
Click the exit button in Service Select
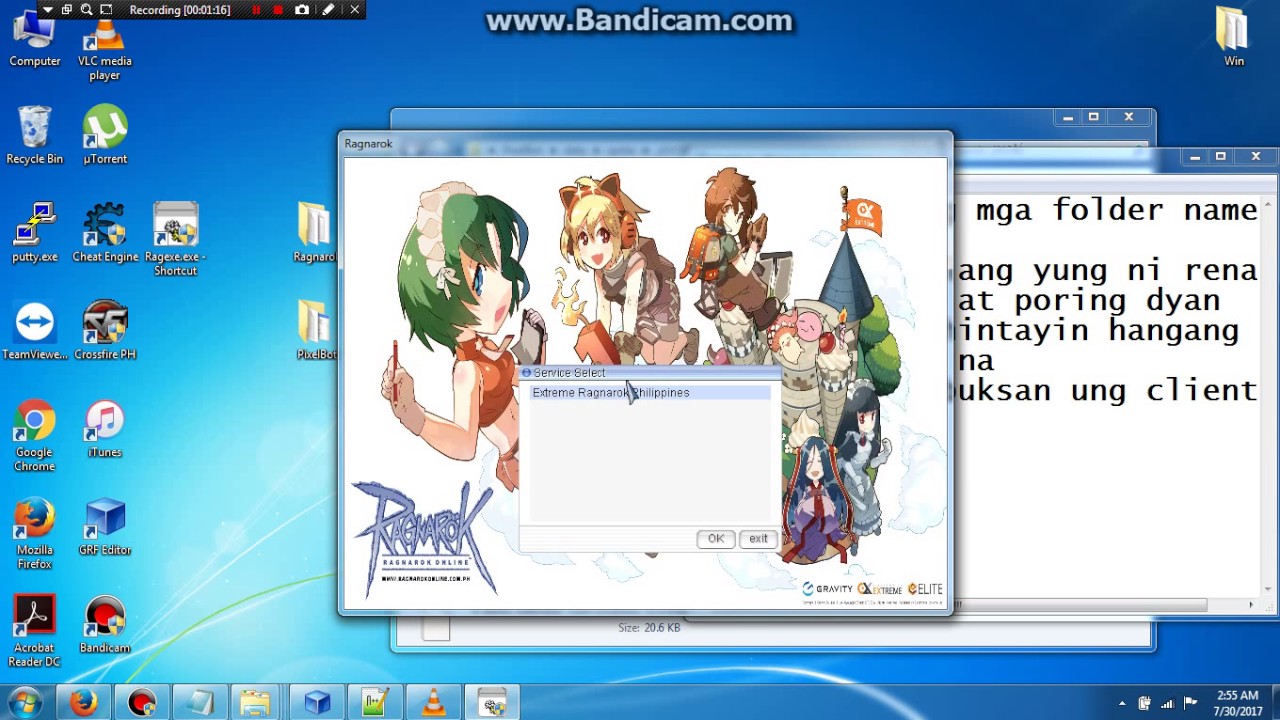(758, 539)
